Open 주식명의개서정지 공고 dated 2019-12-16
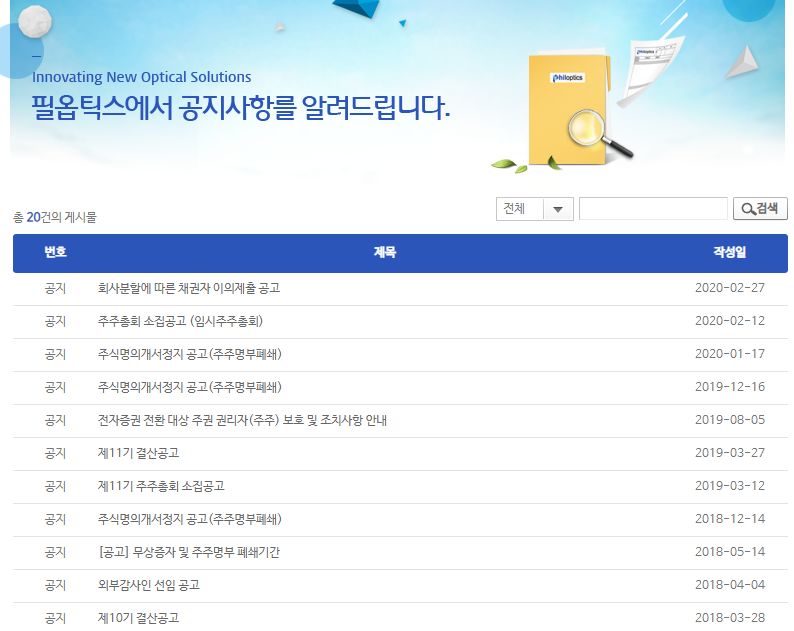 pyautogui.click(x=189, y=387)
